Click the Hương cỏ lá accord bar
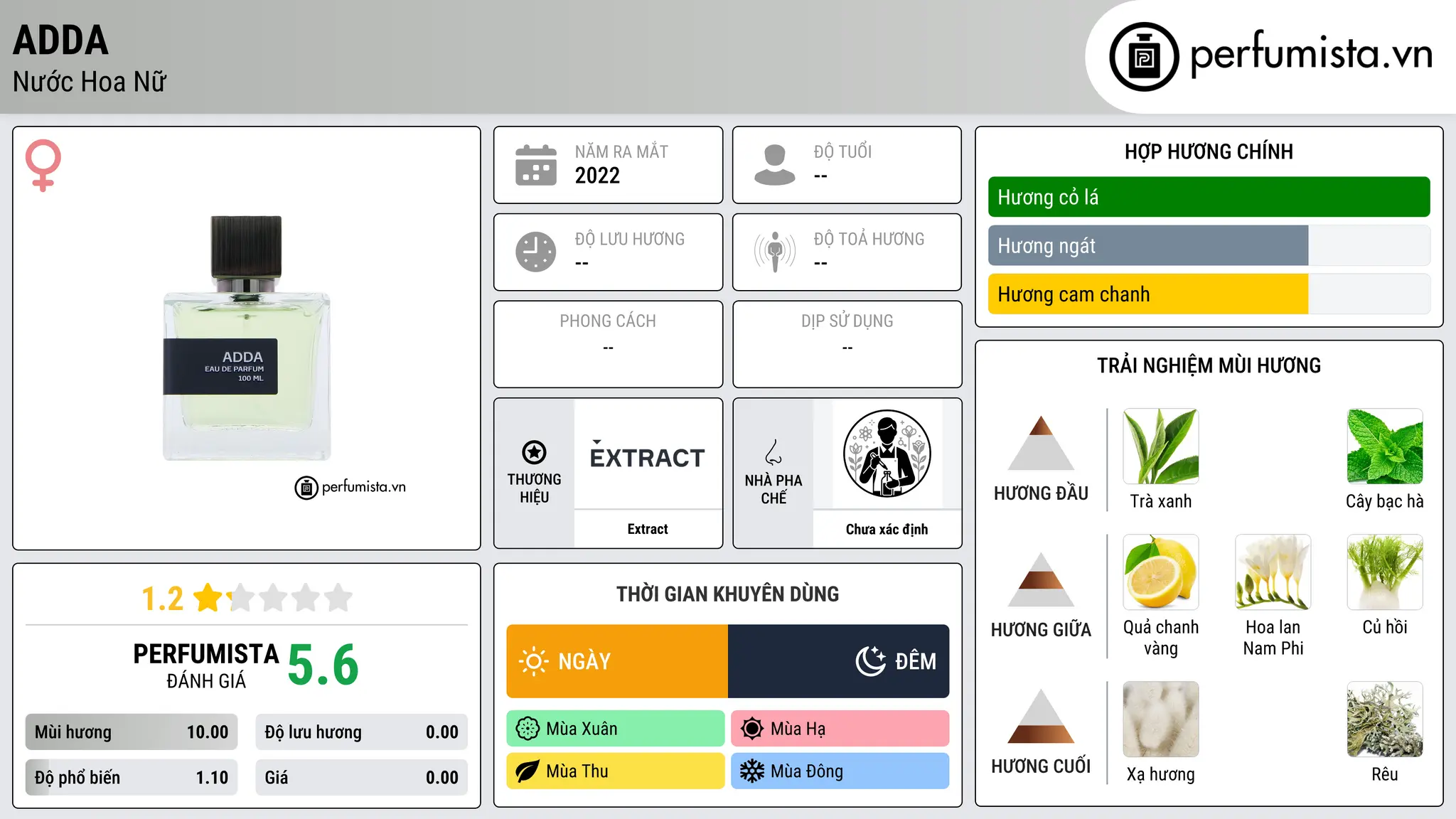The width and height of the screenshot is (1456, 819). point(1209,197)
